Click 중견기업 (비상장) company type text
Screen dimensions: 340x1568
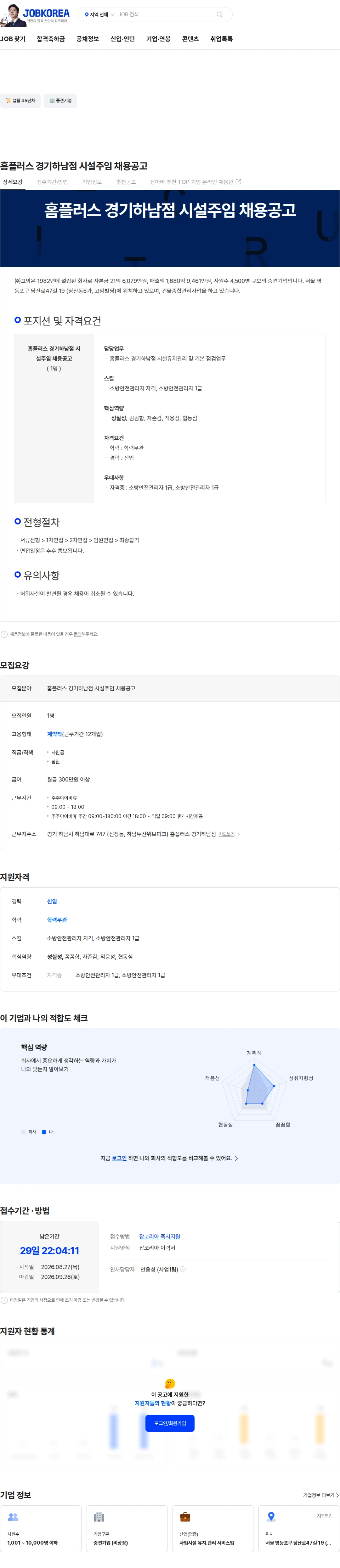click(x=111, y=1543)
